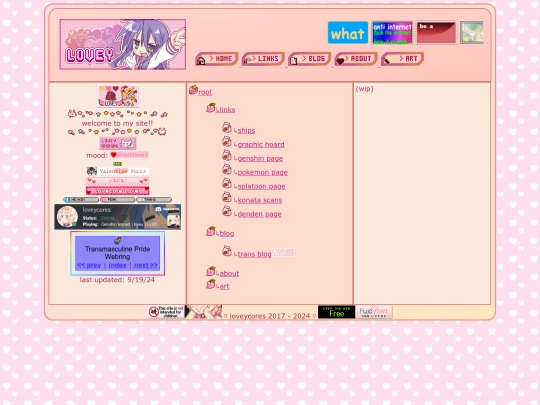Viewport: 540px width, 405px height.
Task: Click the strawberry icon next to art
Action: click(x=211, y=284)
